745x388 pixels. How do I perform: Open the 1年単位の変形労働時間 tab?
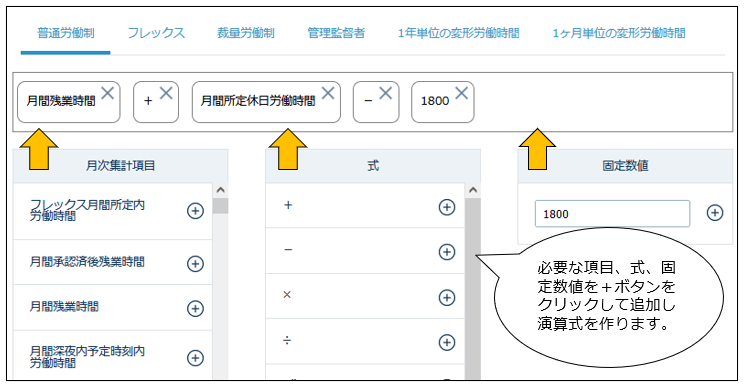pos(458,33)
